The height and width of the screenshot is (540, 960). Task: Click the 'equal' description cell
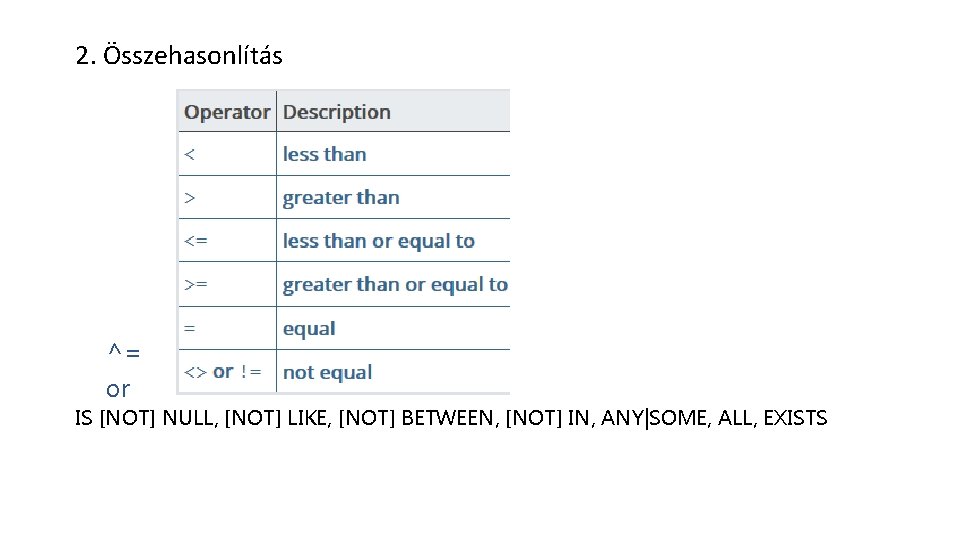(x=309, y=329)
